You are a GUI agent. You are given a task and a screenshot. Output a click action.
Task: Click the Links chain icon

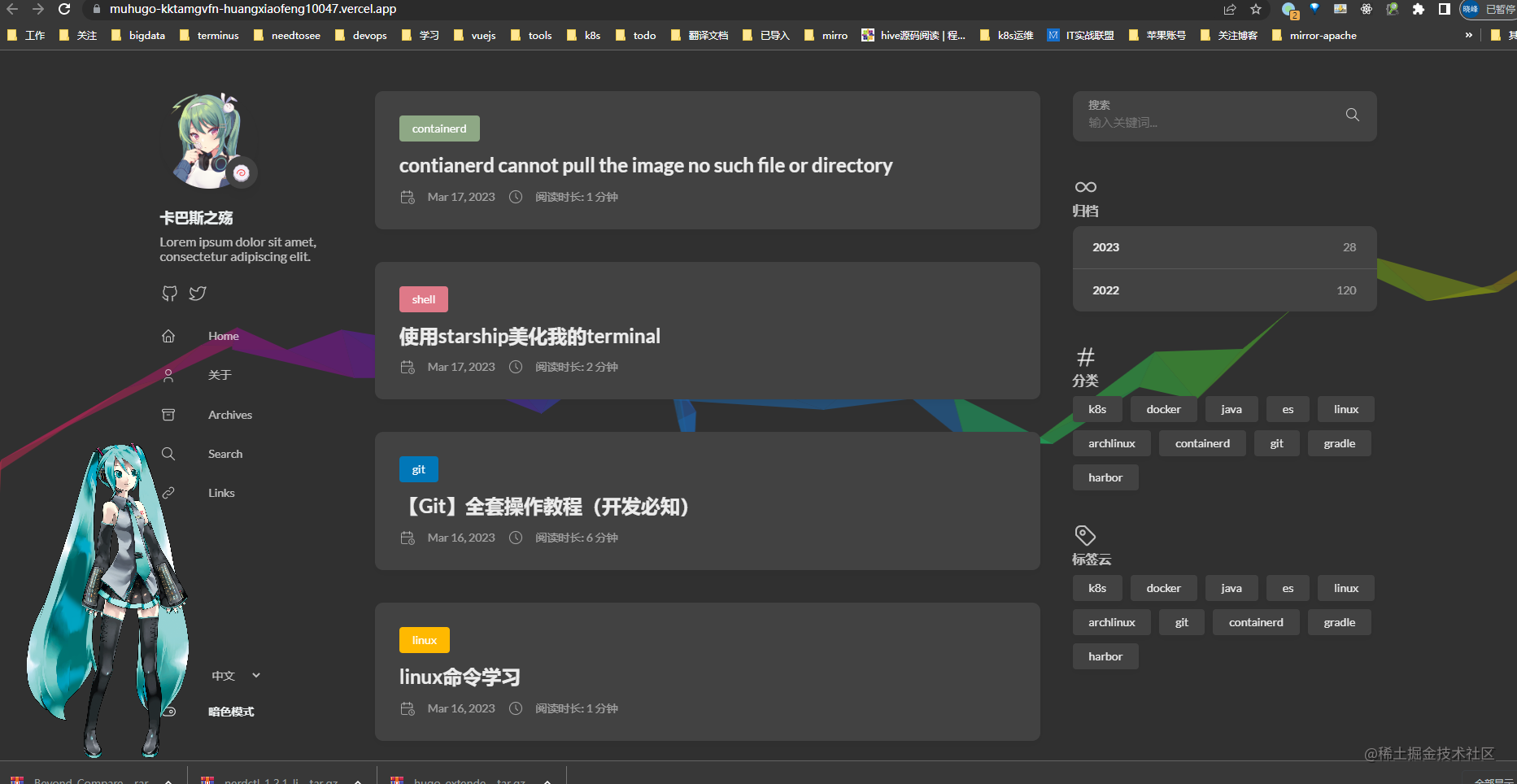point(168,492)
